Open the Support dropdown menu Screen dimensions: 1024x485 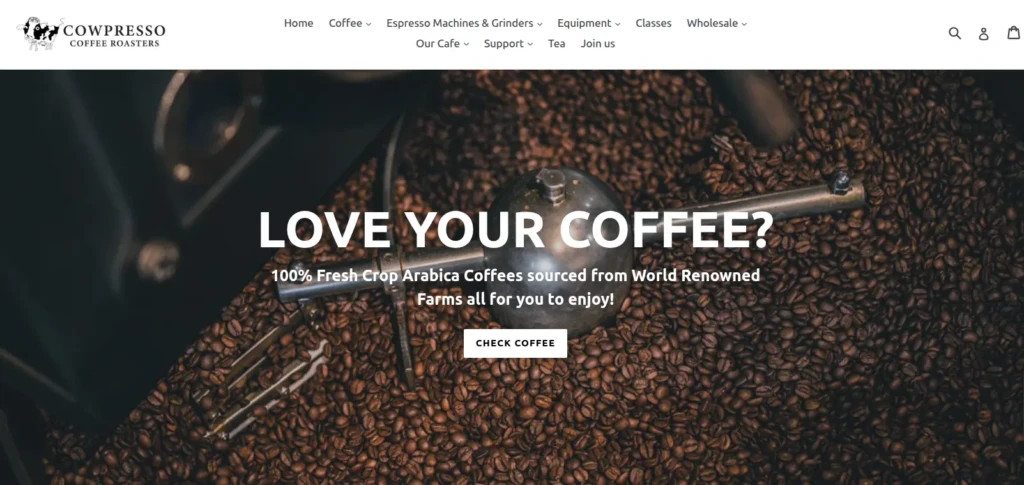click(x=508, y=44)
